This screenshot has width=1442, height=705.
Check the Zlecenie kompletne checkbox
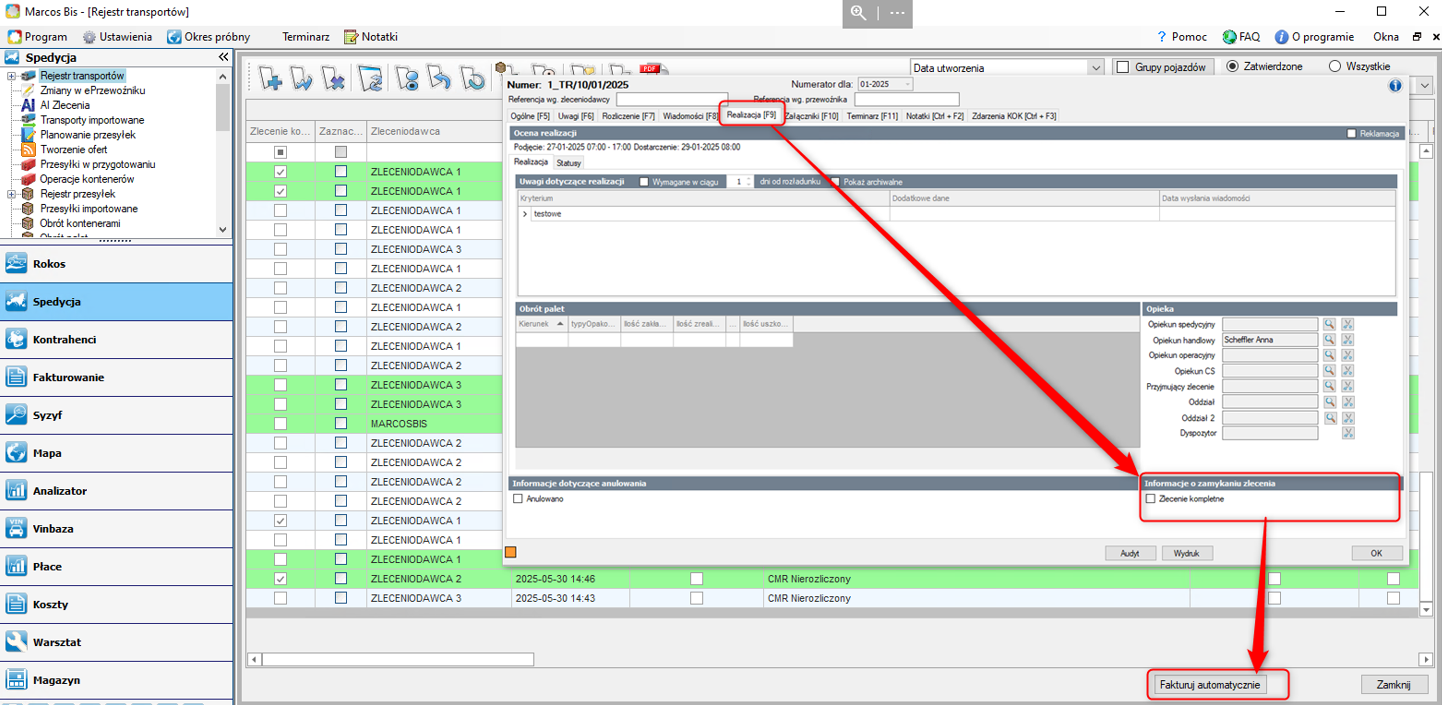point(1150,499)
